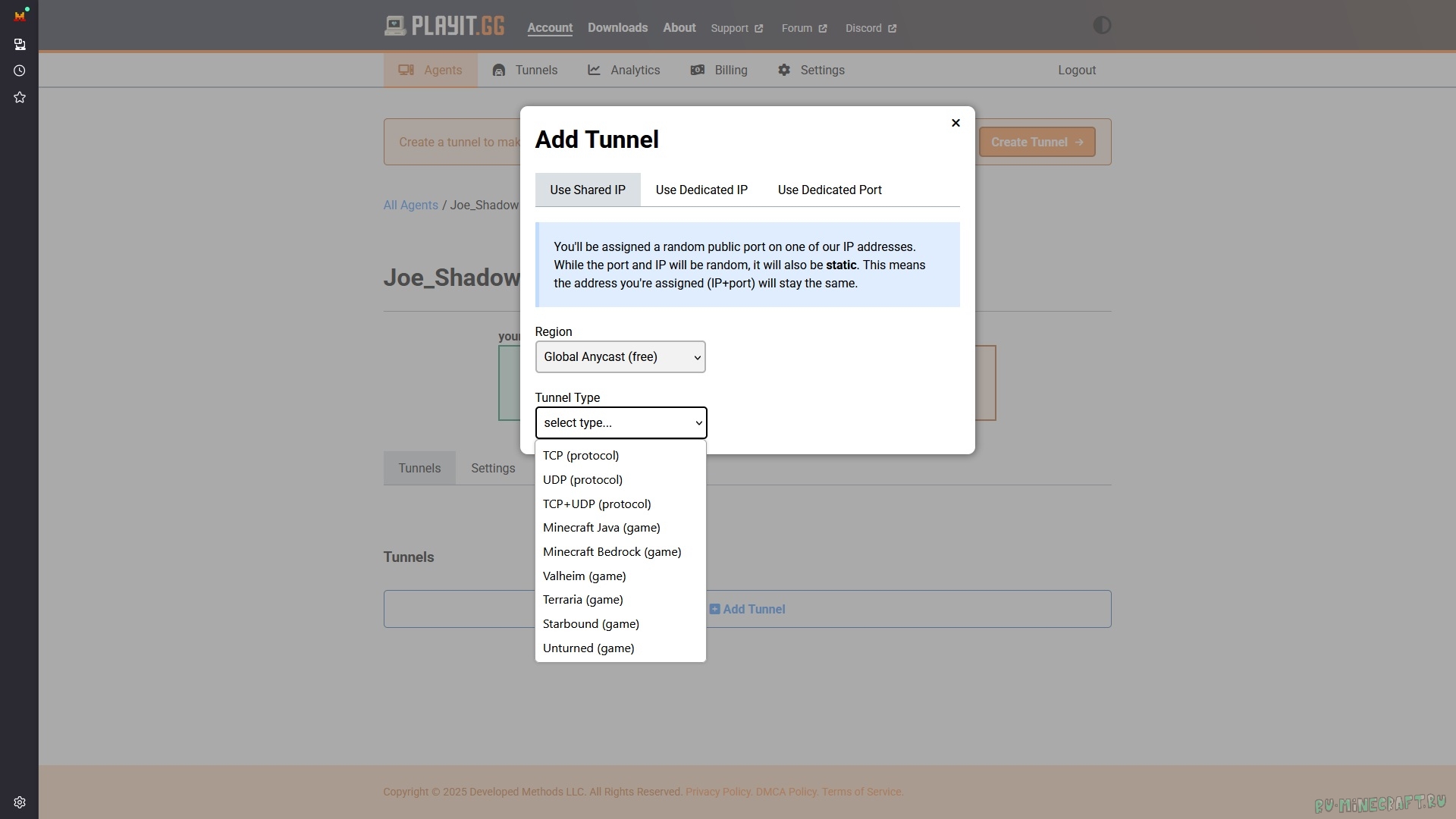This screenshot has width=1456, height=819.
Task: Click the playit.gg logo icon
Action: coord(394,27)
